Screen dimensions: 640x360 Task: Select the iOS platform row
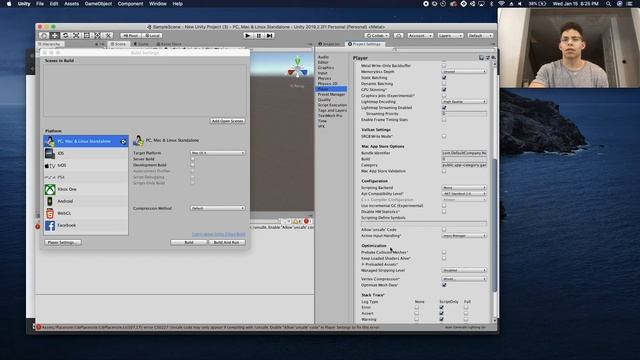click(86, 153)
